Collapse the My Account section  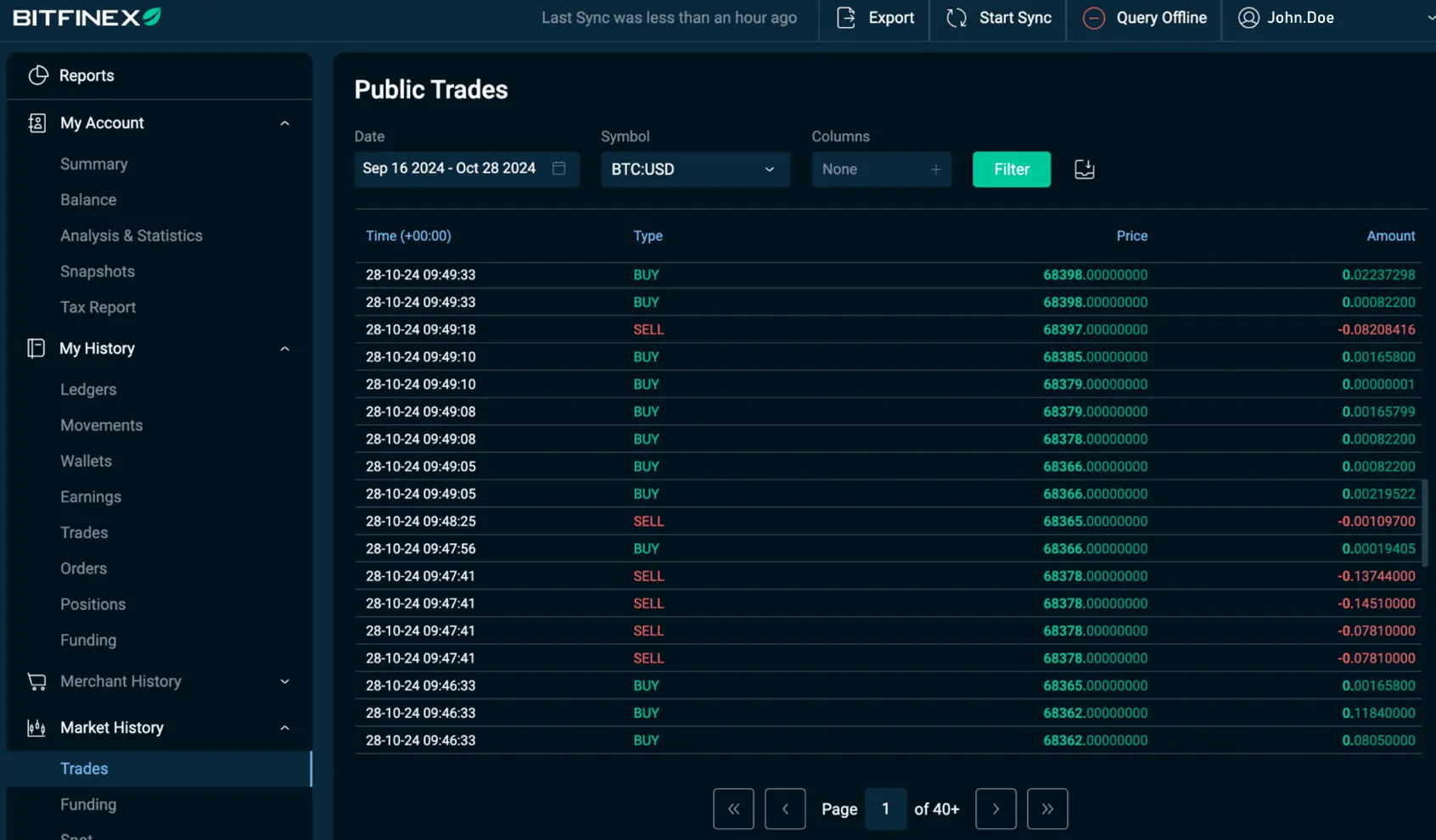pyautogui.click(x=285, y=122)
